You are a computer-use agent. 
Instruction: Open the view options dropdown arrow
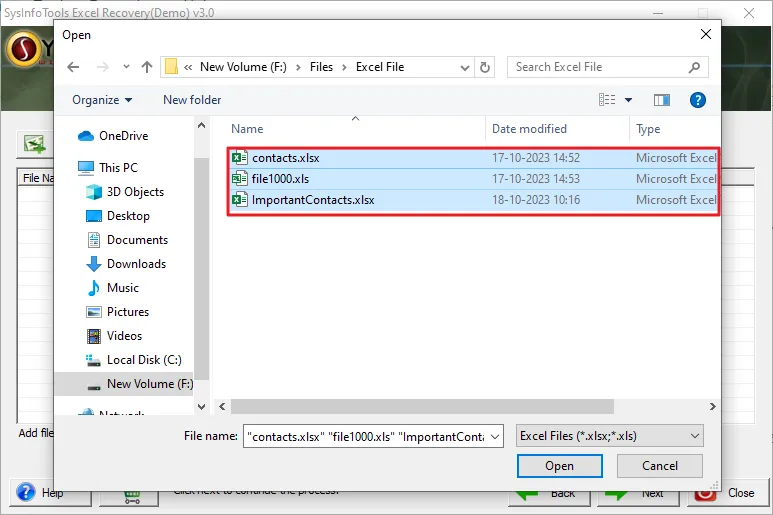[x=629, y=100]
